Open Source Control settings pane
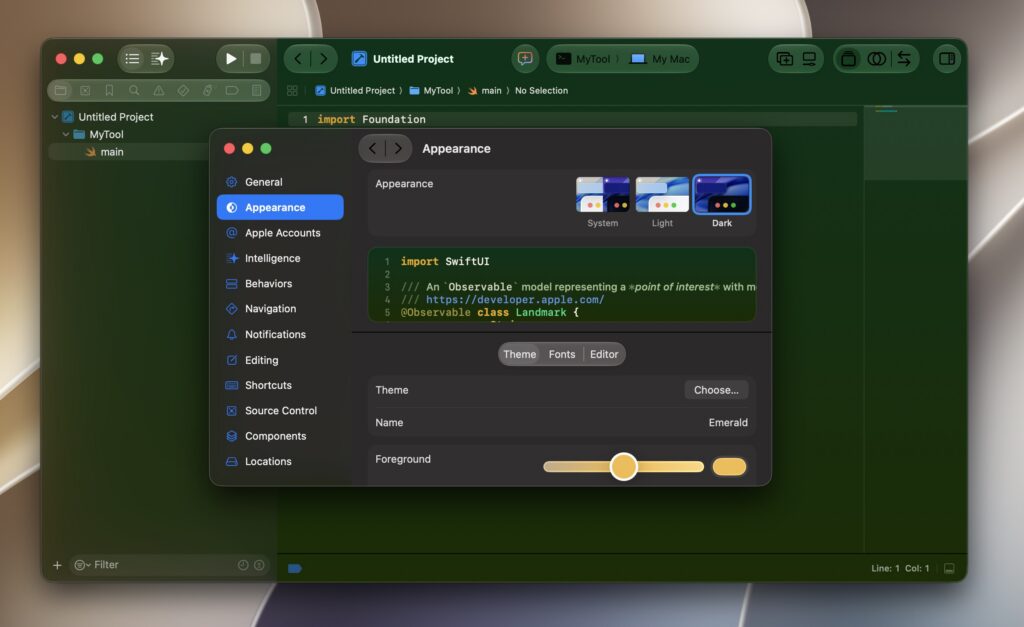Screen dimensions: 1024x627 pos(280,411)
